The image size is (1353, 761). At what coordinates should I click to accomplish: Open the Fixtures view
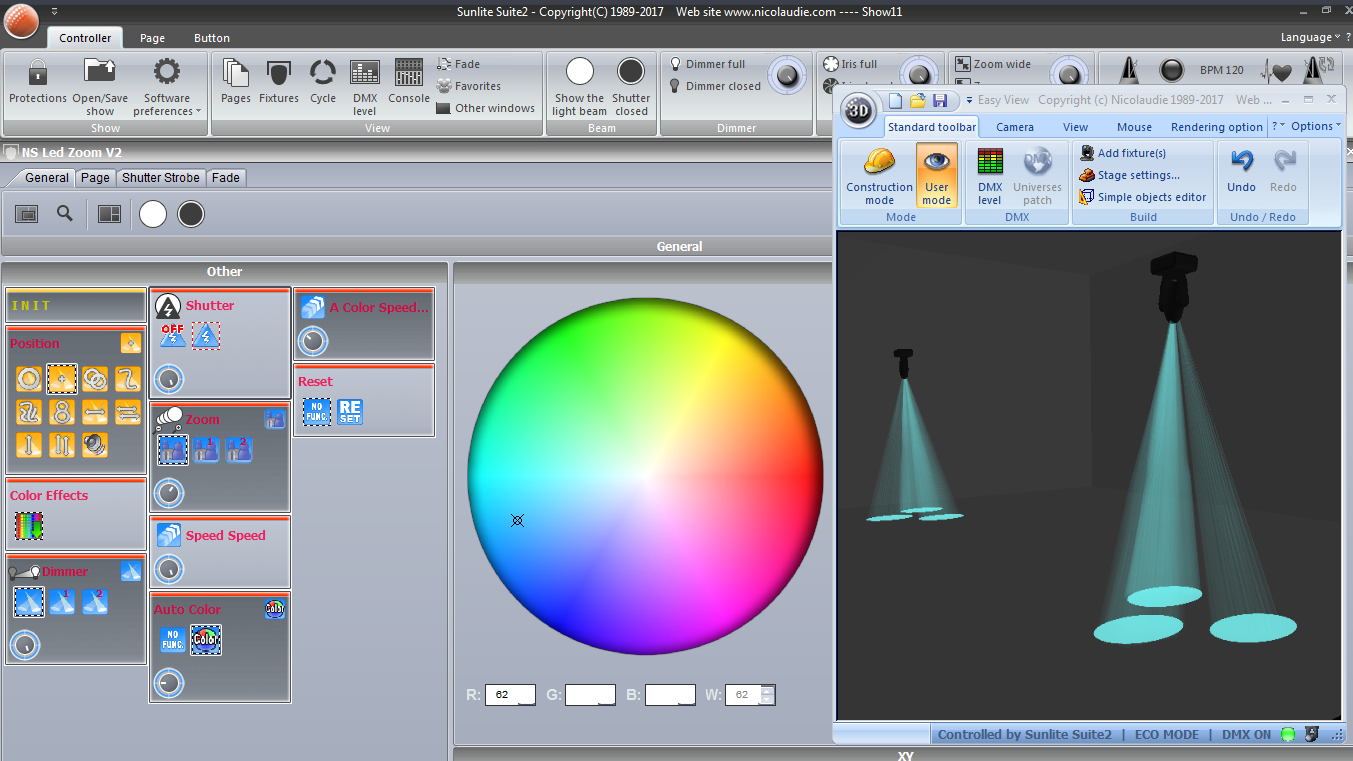pyautogui.click(x=279, y=81)
